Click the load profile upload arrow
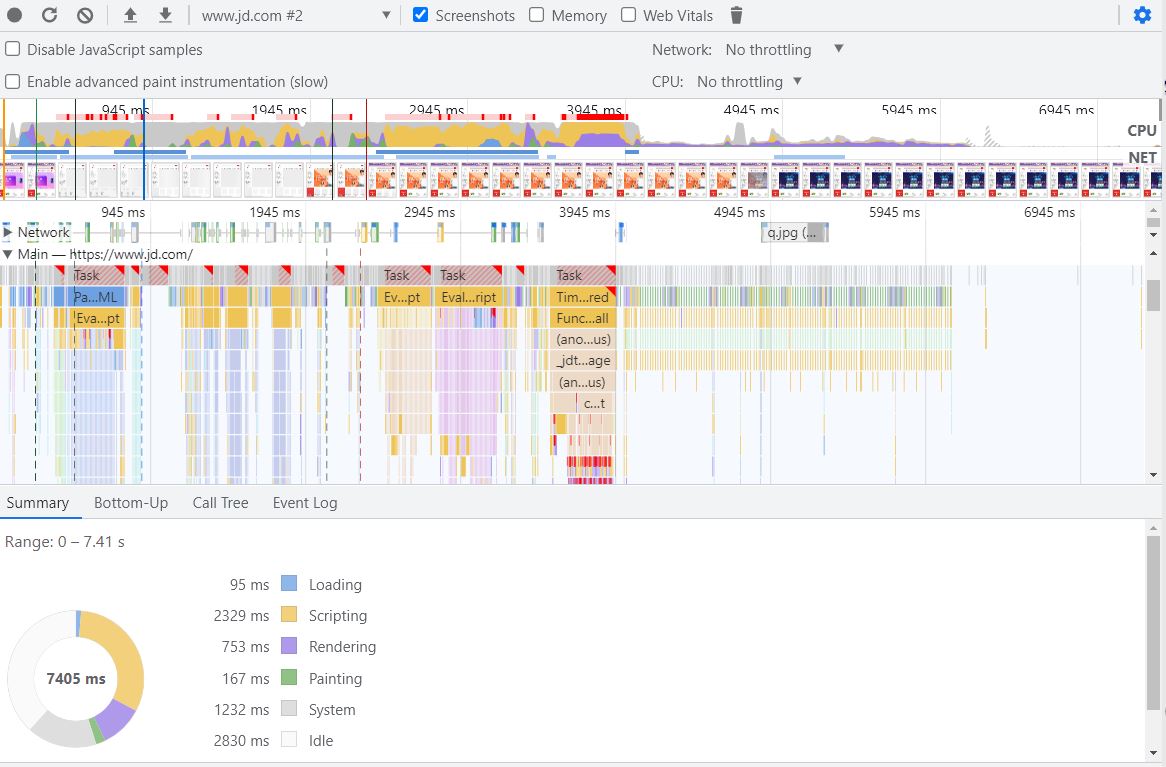The height and width of the screenshot is (767, 1166). point(130,15)
